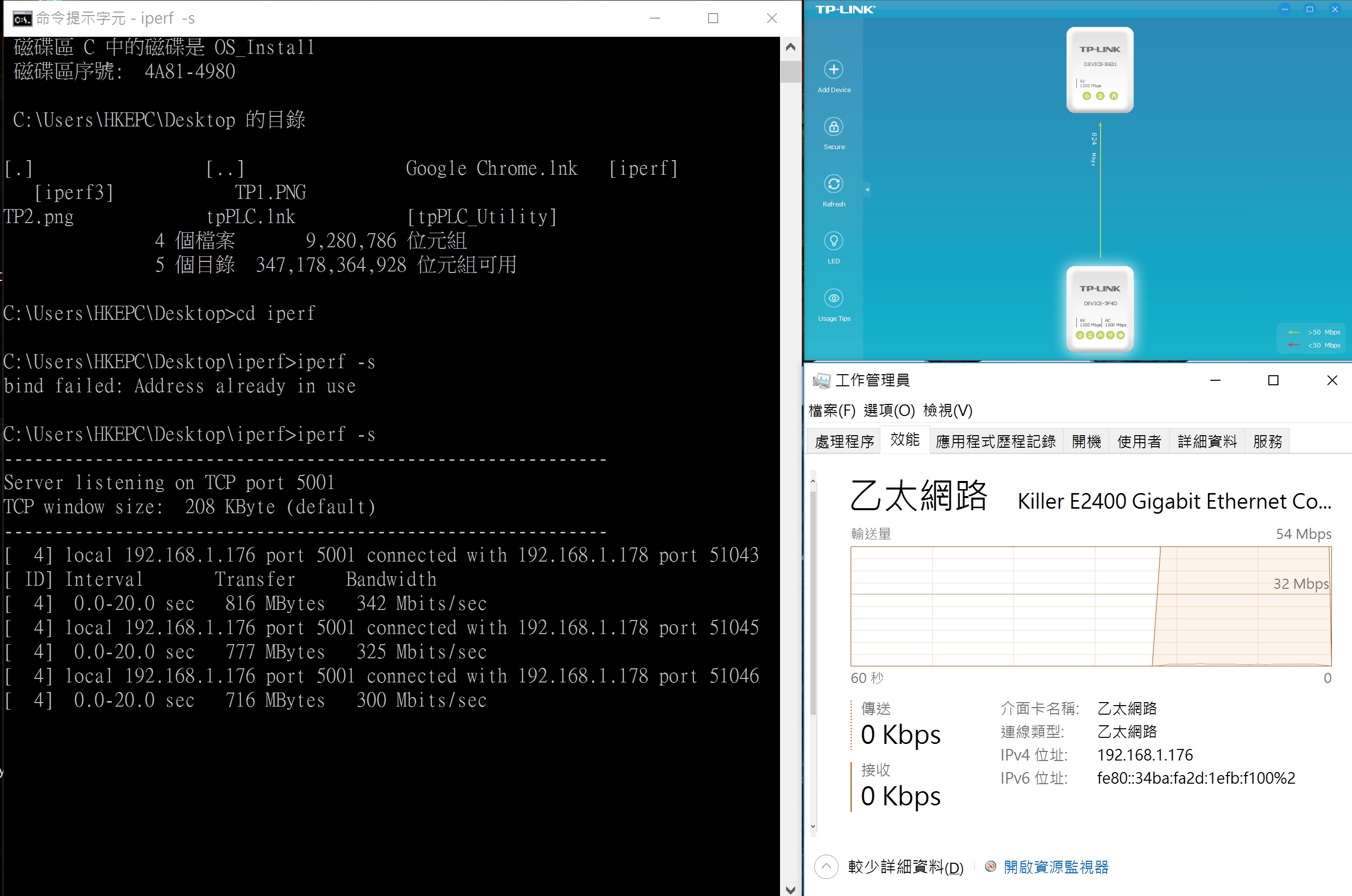Click the 接收 0 Kbps receive value
This screenshot has height=896, width=1352.
click(x=900, y=796)
